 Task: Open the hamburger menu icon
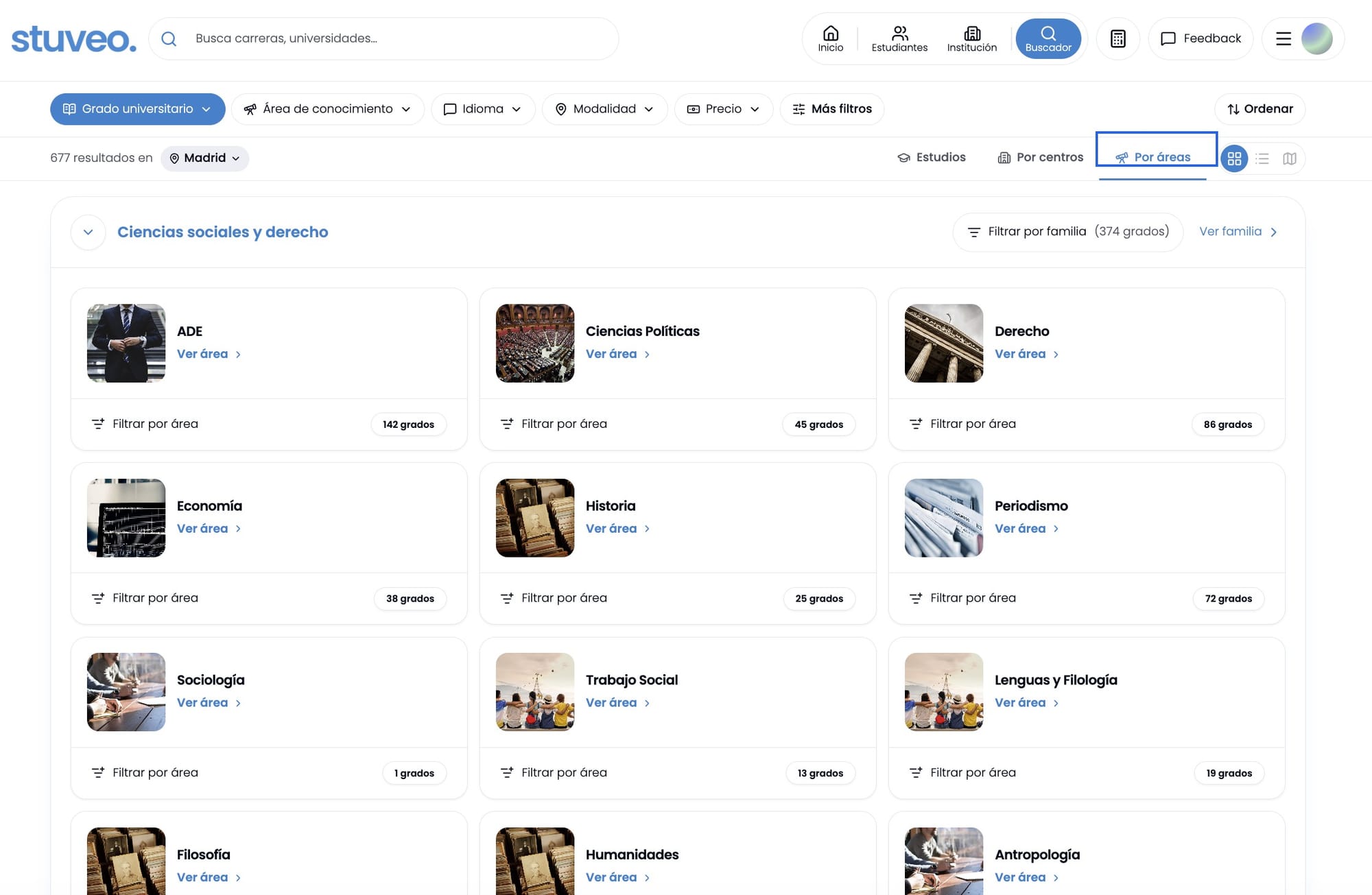1284,38
